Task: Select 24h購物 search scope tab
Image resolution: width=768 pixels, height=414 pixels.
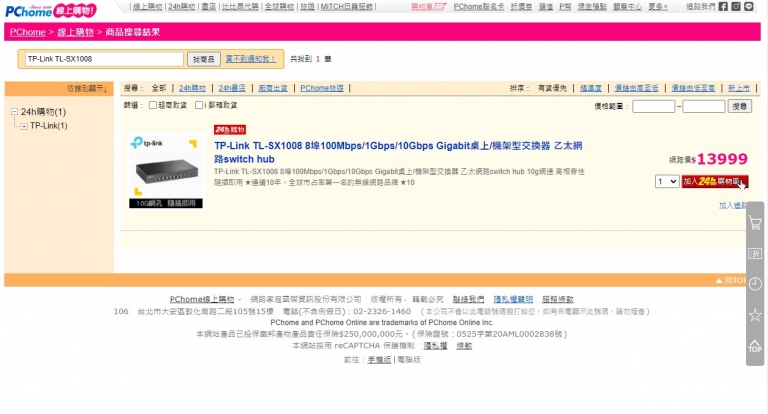Action: coord(192,88)
